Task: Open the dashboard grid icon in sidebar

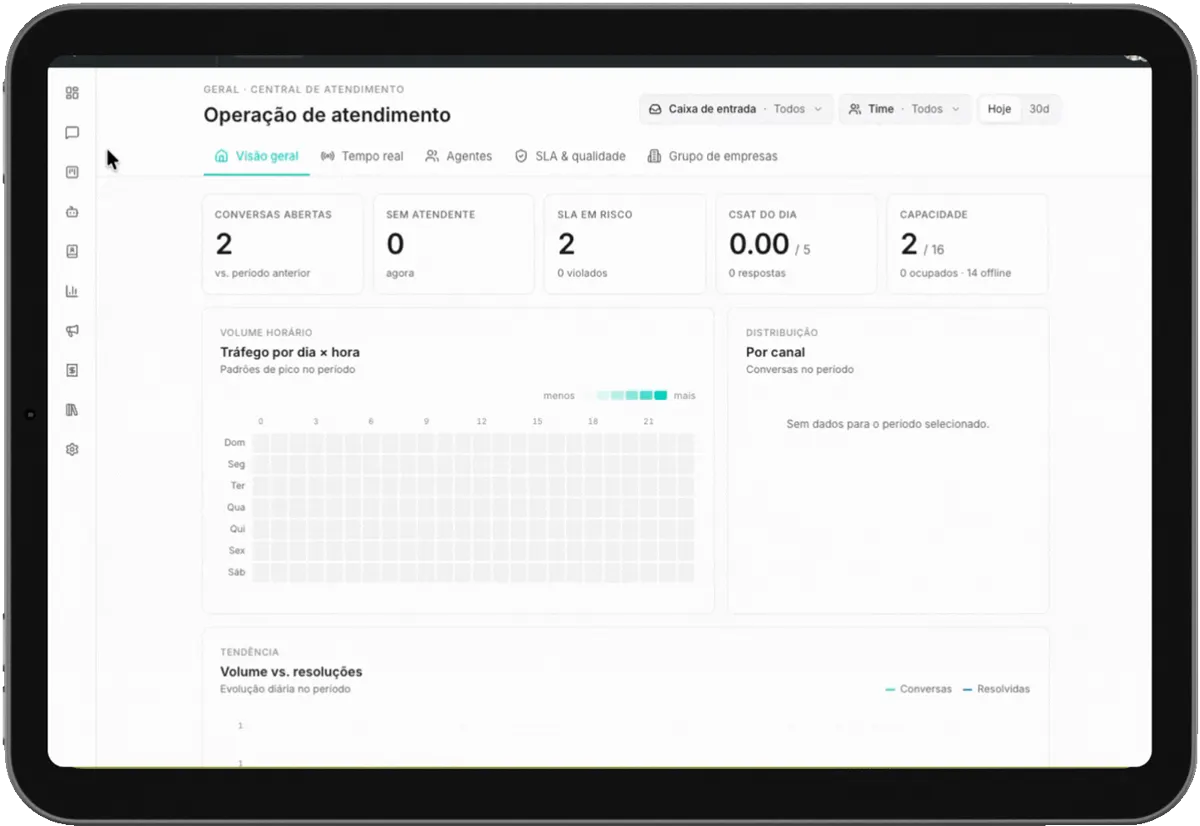Action: click(72, 93)
